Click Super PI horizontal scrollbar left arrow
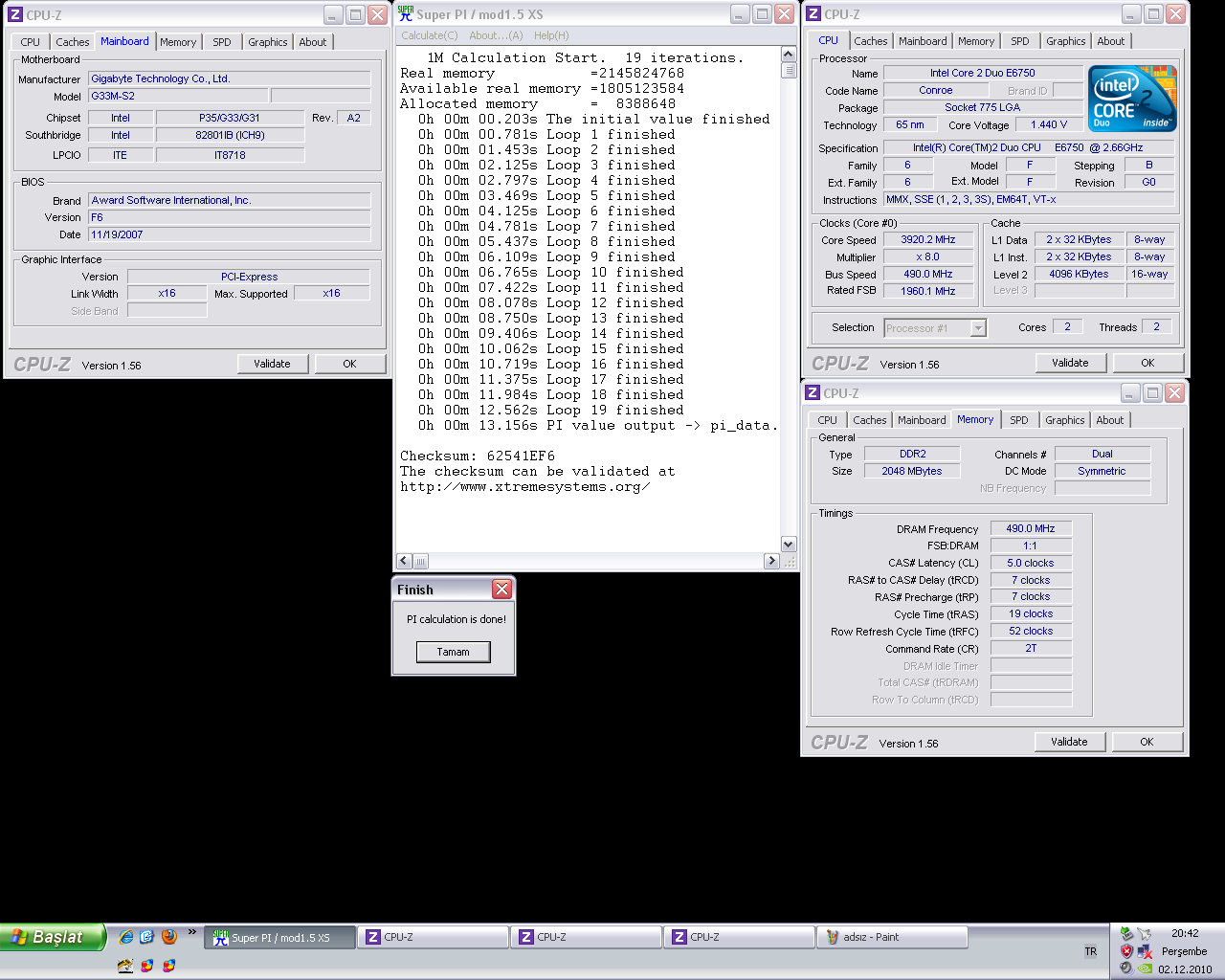This screenshot has height=980, width=1225. click(x=404, y=561)
